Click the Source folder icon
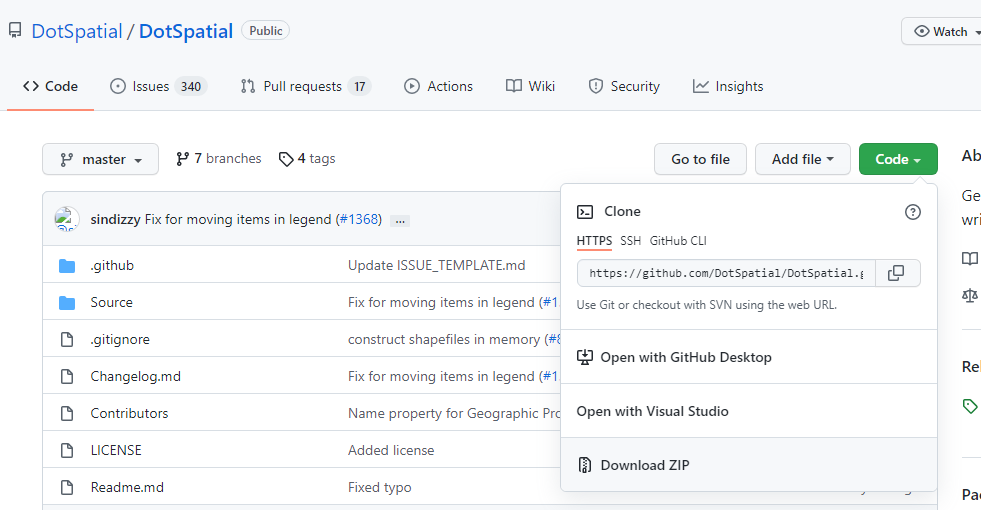The width and height of the screenshot is (981, 510). pos(67,302)
